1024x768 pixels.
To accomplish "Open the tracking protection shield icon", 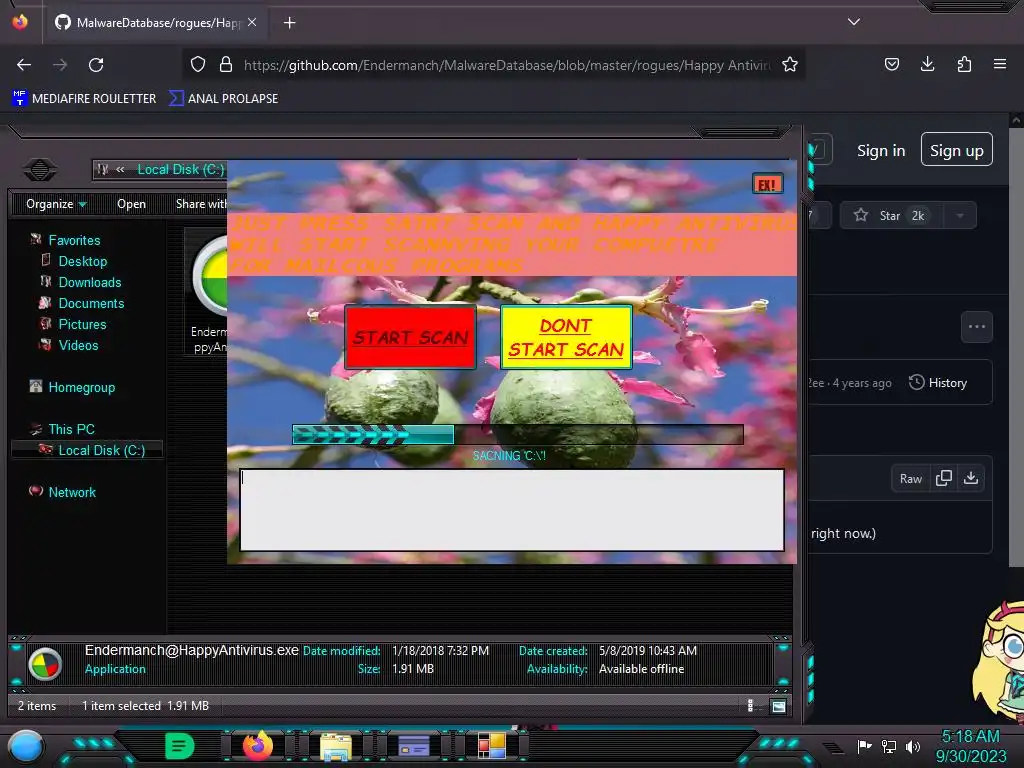I will coord(198,64).
